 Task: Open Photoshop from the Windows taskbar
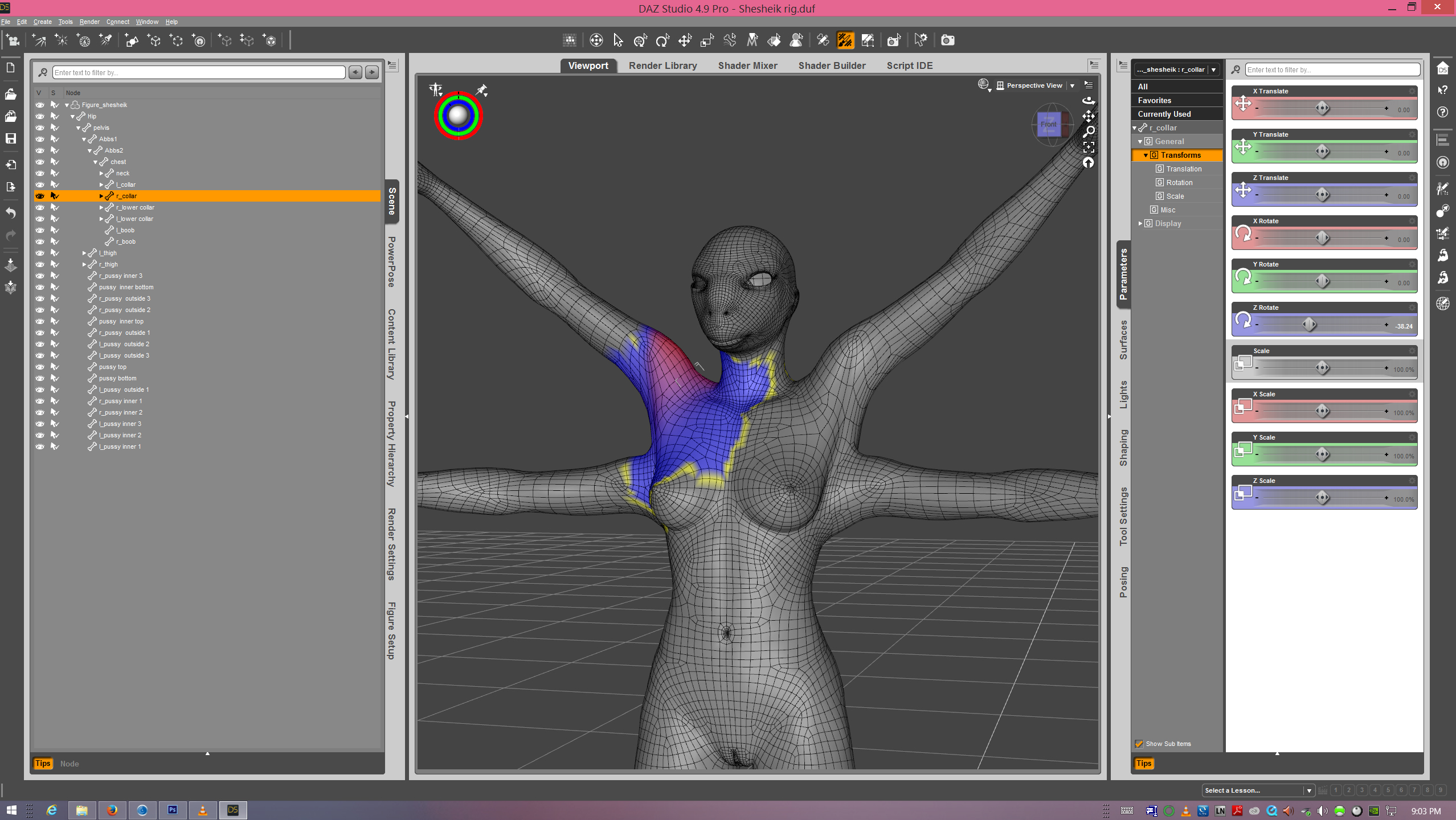click(x=172, y=810)
